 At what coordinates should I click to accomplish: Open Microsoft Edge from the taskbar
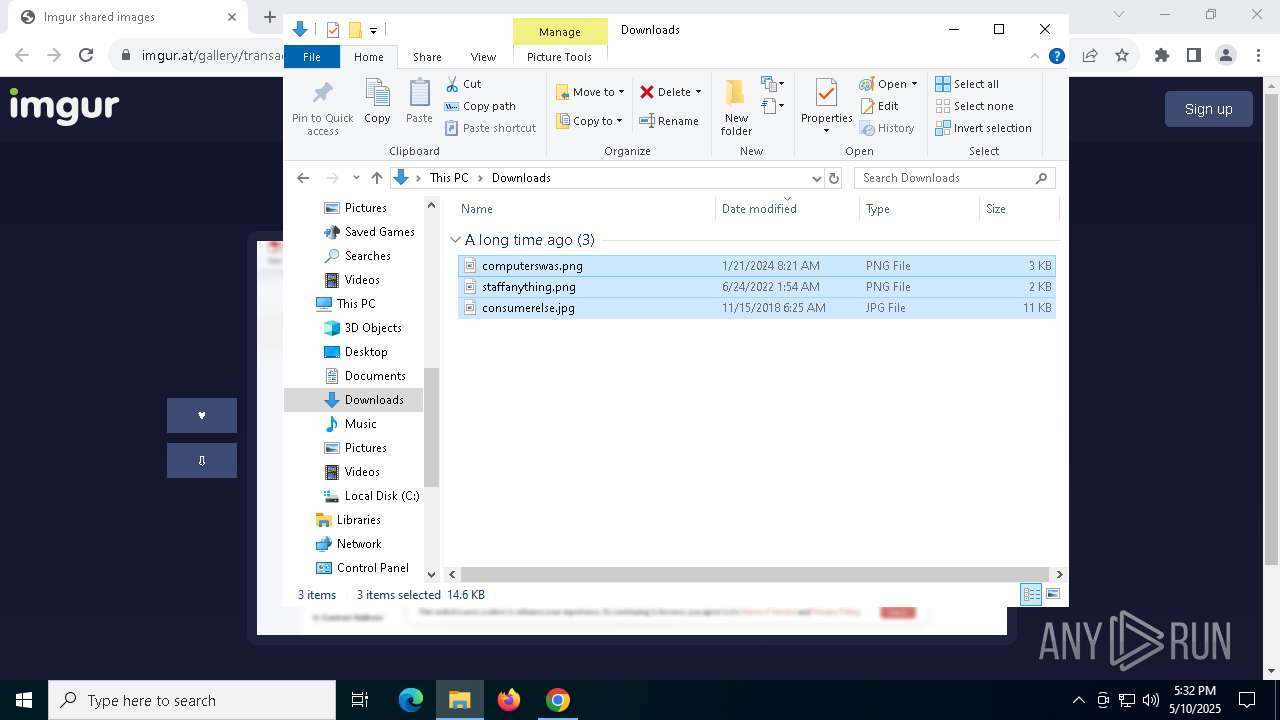[x=411, y=700]
